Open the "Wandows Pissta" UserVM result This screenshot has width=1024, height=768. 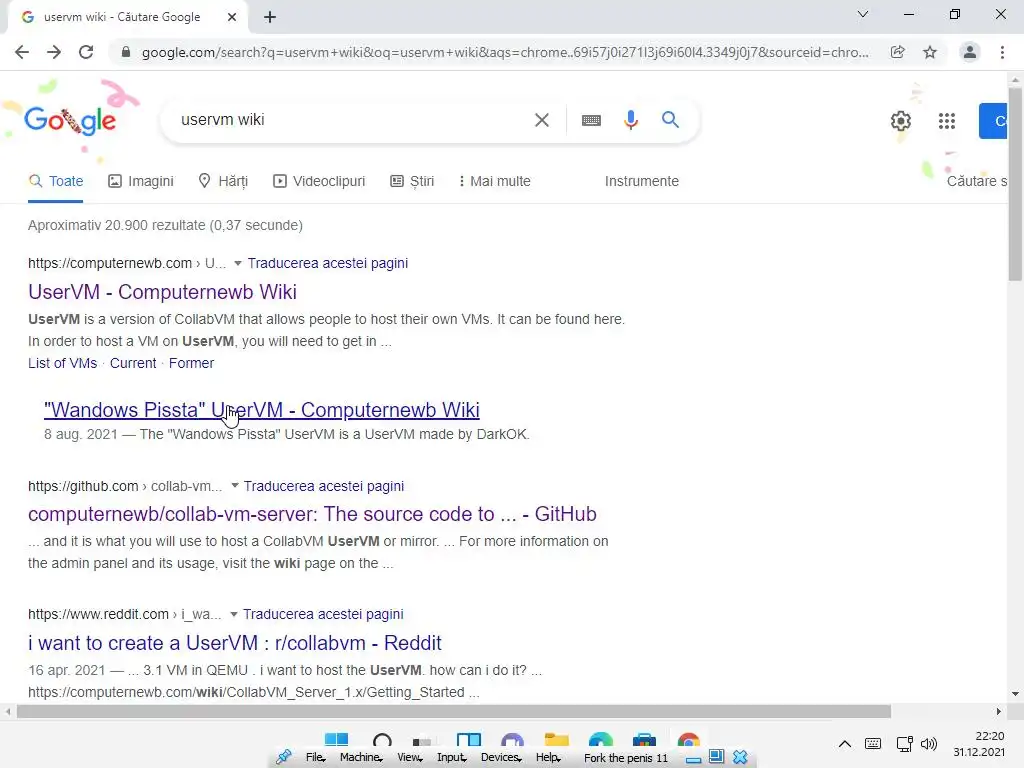(261, 410)
